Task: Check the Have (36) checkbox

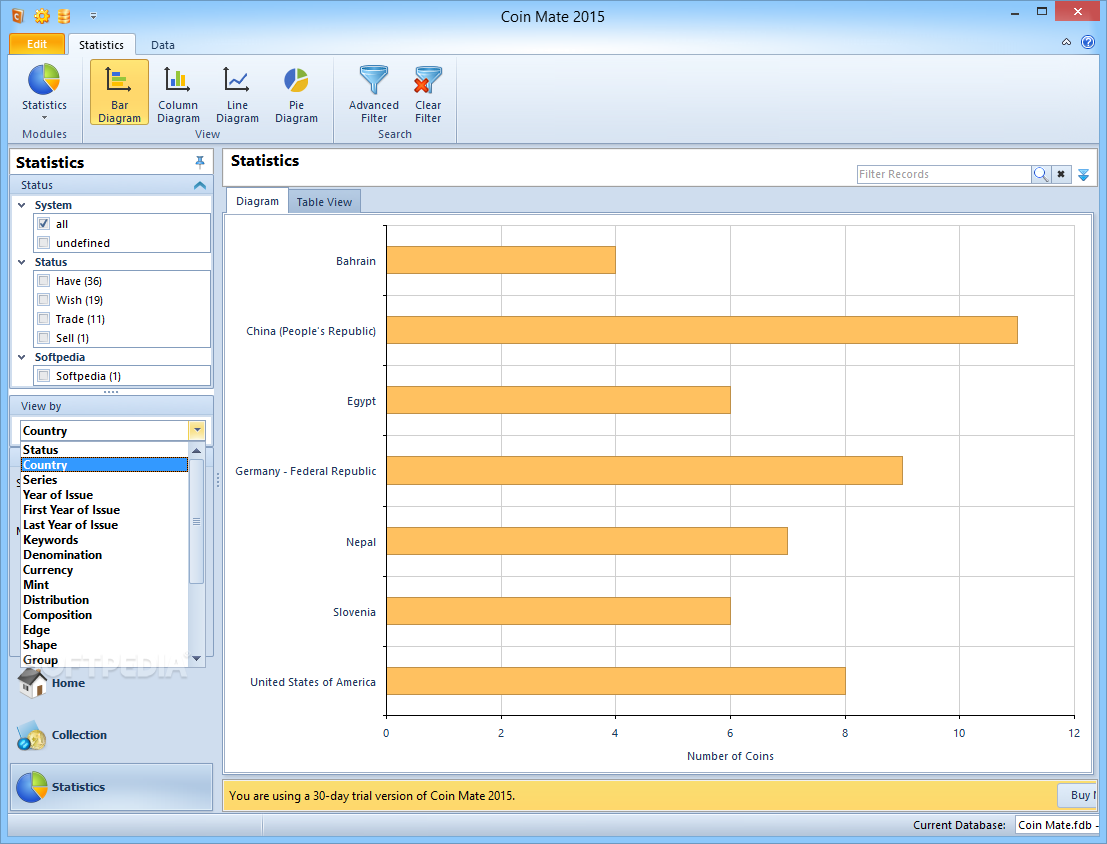Action: [44, 281]
